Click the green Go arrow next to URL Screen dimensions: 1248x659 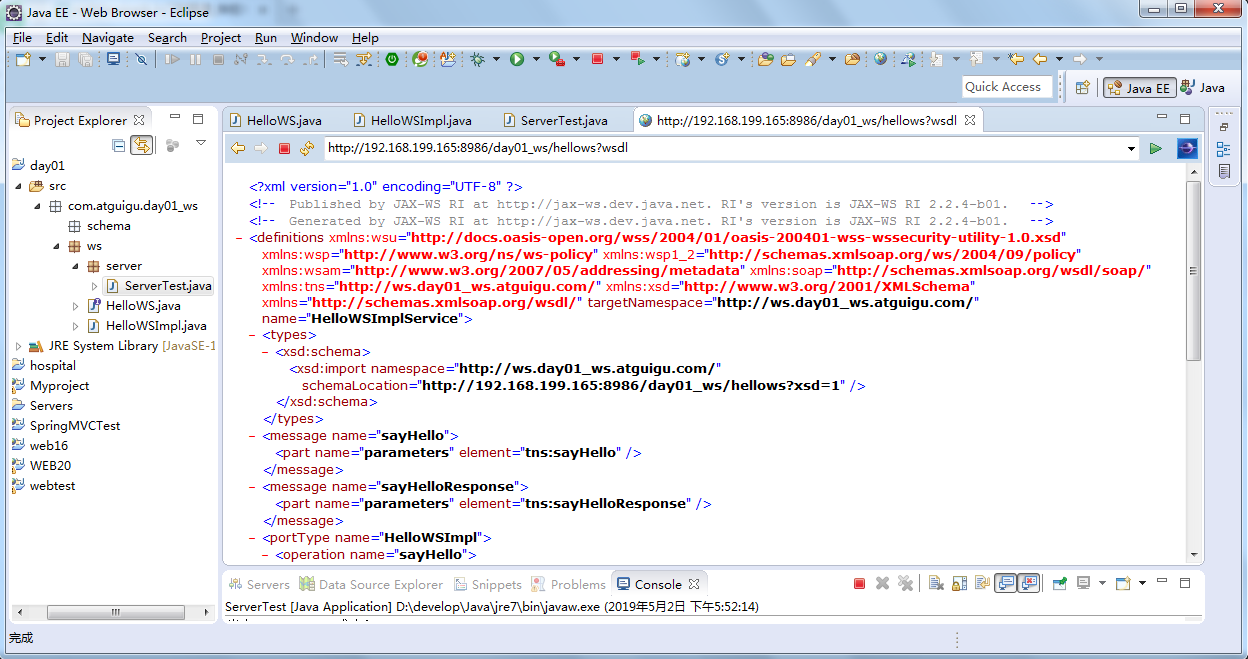1156,148
